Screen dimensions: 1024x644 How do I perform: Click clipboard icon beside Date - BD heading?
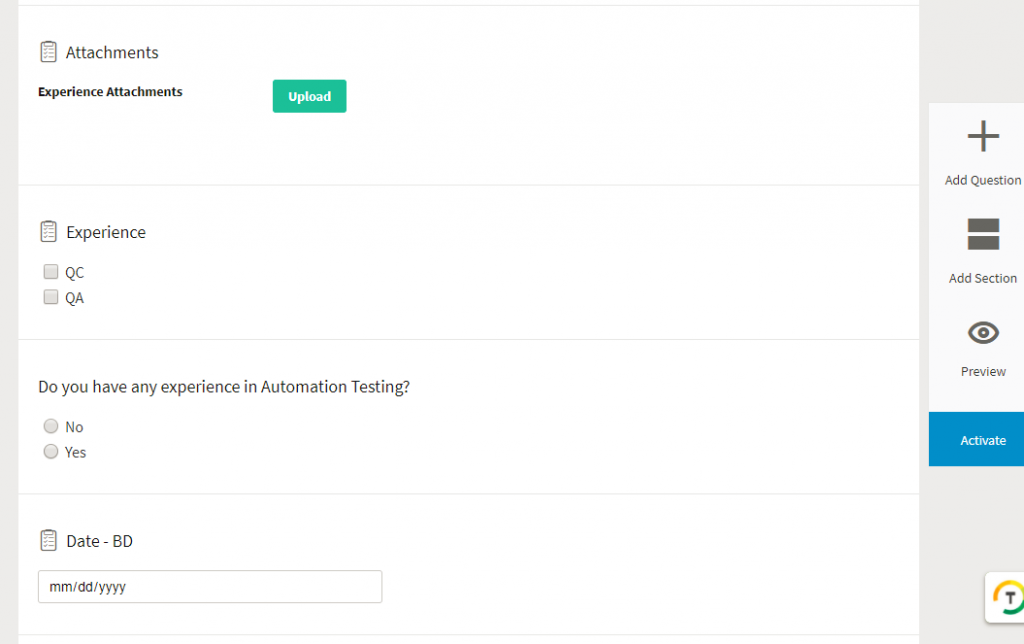pos(48,540)
